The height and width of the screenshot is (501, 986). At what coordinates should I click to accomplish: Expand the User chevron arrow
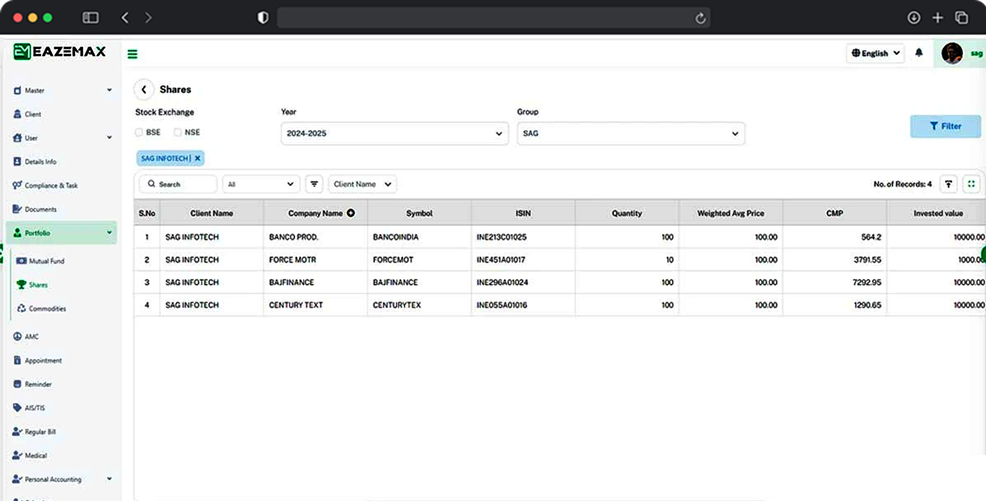coord(109,137)
